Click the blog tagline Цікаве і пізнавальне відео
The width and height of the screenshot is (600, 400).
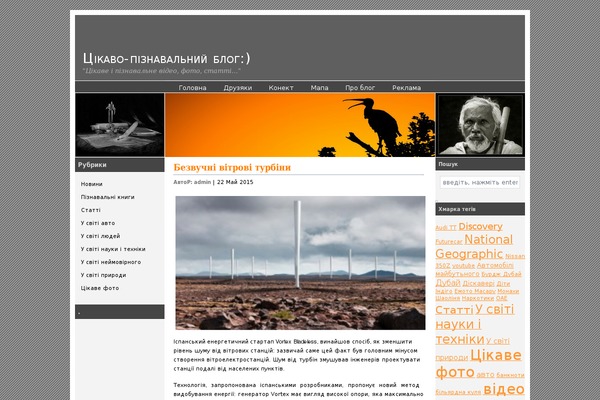click(162, 71)
